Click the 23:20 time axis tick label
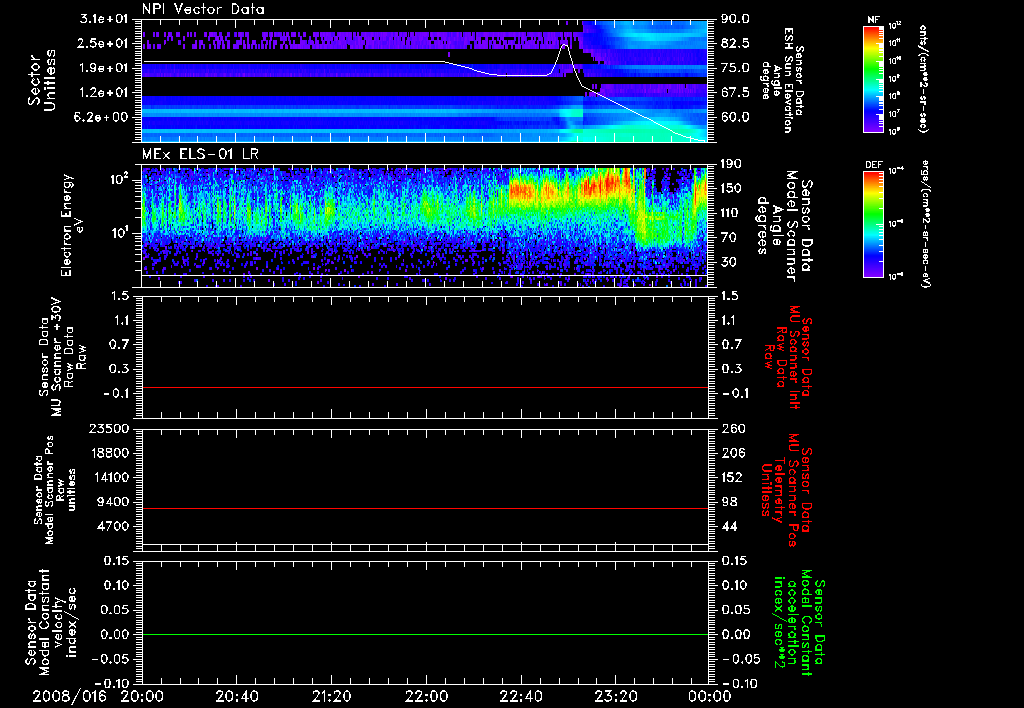The height and width of the screenshot is (708, 1024). [x=615, y=696]
